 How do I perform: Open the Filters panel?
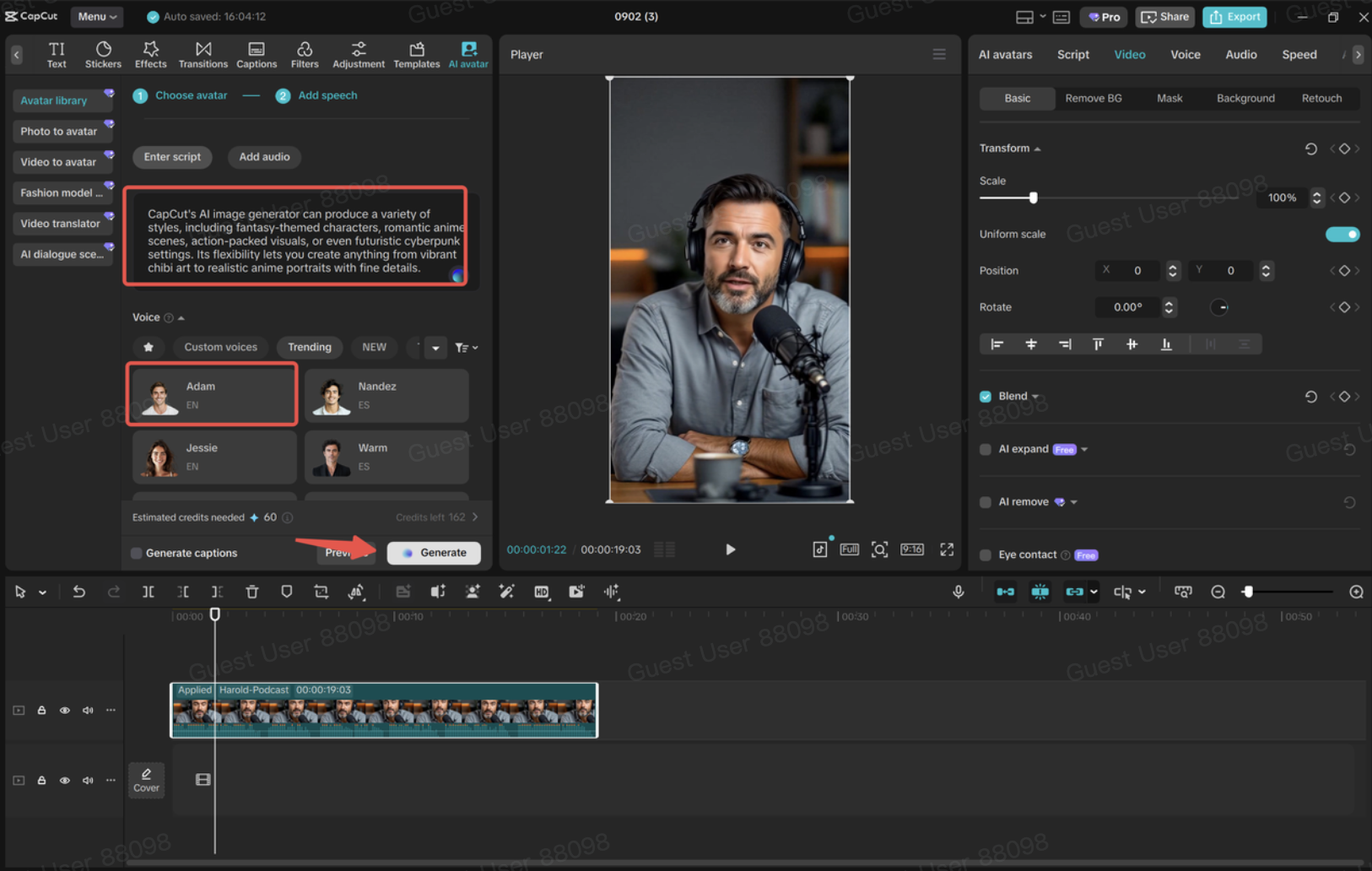pos(305,55)
